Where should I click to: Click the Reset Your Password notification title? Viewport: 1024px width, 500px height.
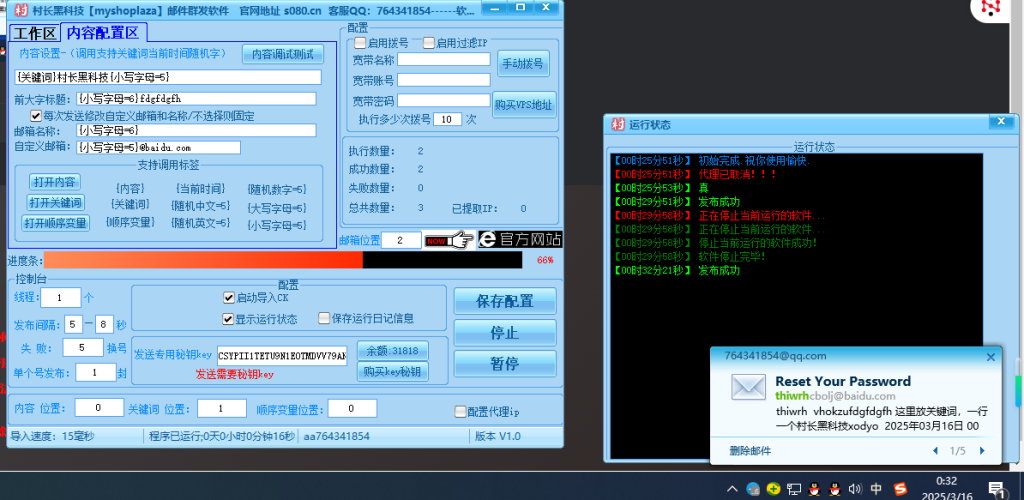click(x=842, y=381)
